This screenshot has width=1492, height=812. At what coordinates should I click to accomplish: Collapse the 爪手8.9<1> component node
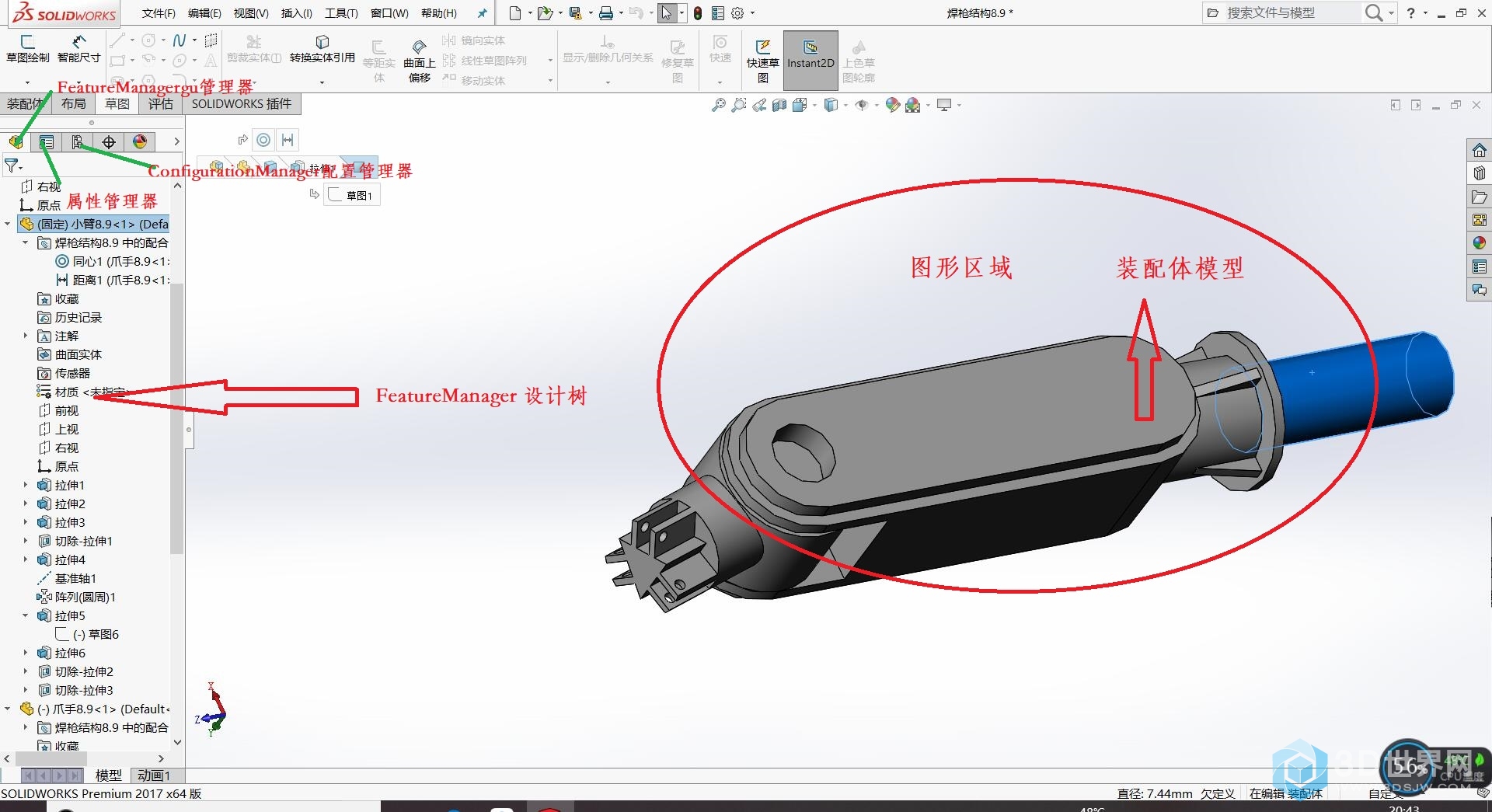(x=8, y=709)
